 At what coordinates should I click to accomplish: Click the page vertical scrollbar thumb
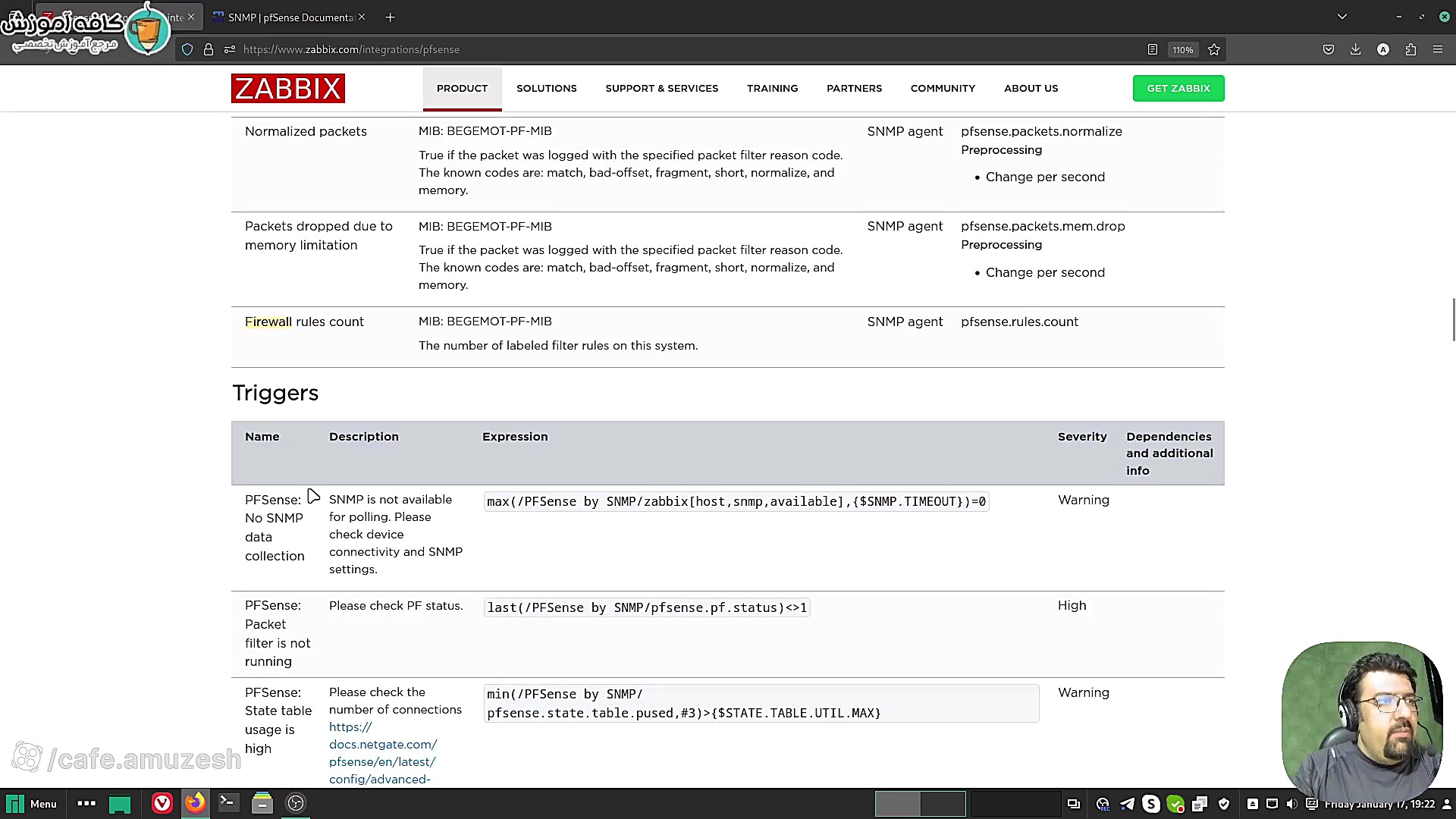(x=1453, y=319)
